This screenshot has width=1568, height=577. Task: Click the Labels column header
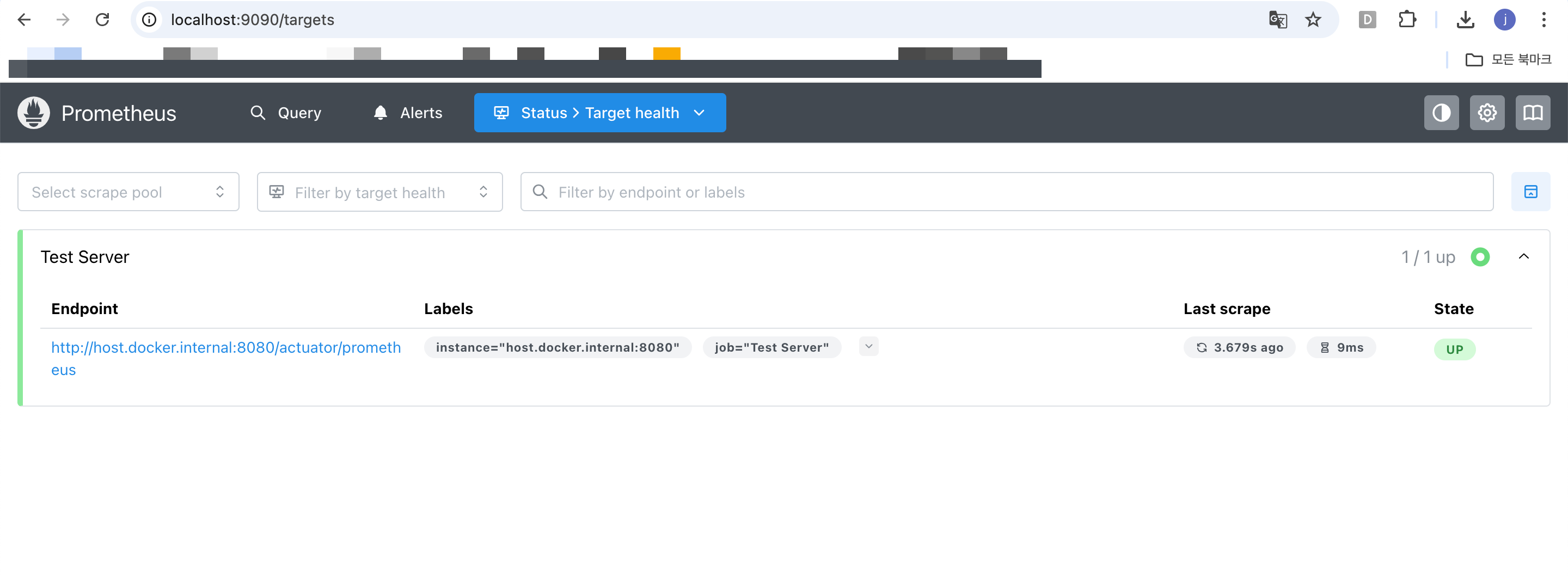point(448,309)
